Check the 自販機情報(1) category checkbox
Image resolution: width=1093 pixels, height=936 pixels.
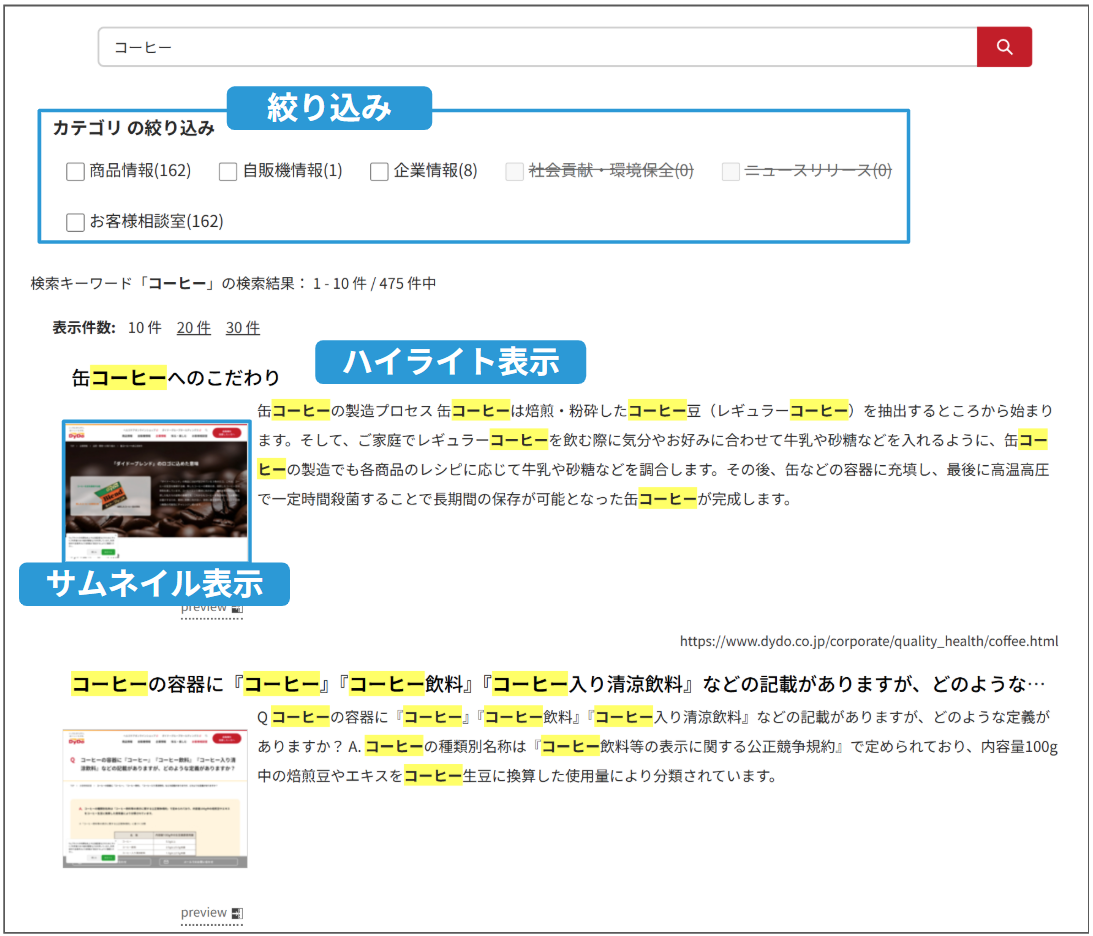tap(228, 171)
